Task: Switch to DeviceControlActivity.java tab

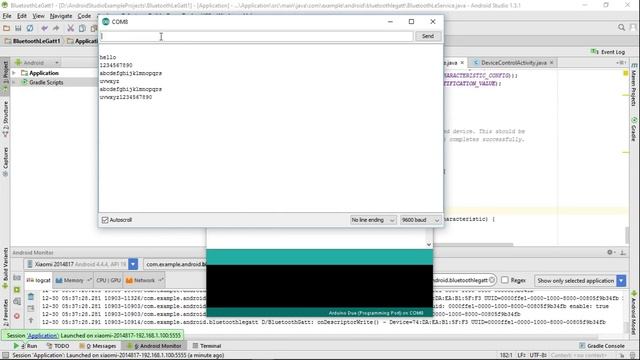Action: [513, 62]
